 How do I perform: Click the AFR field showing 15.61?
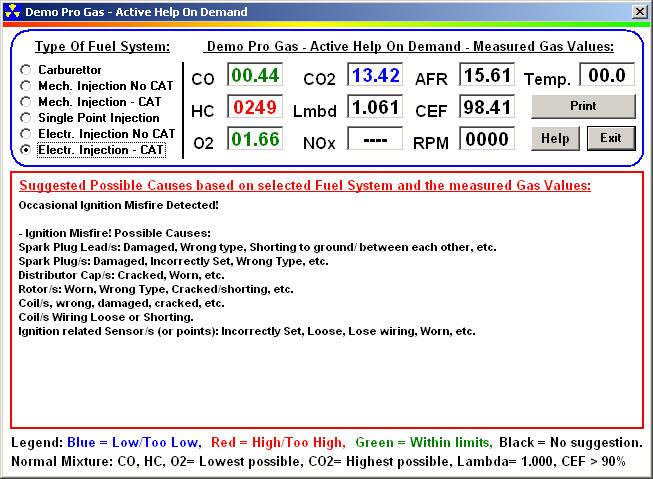click(x=488, y=75)
